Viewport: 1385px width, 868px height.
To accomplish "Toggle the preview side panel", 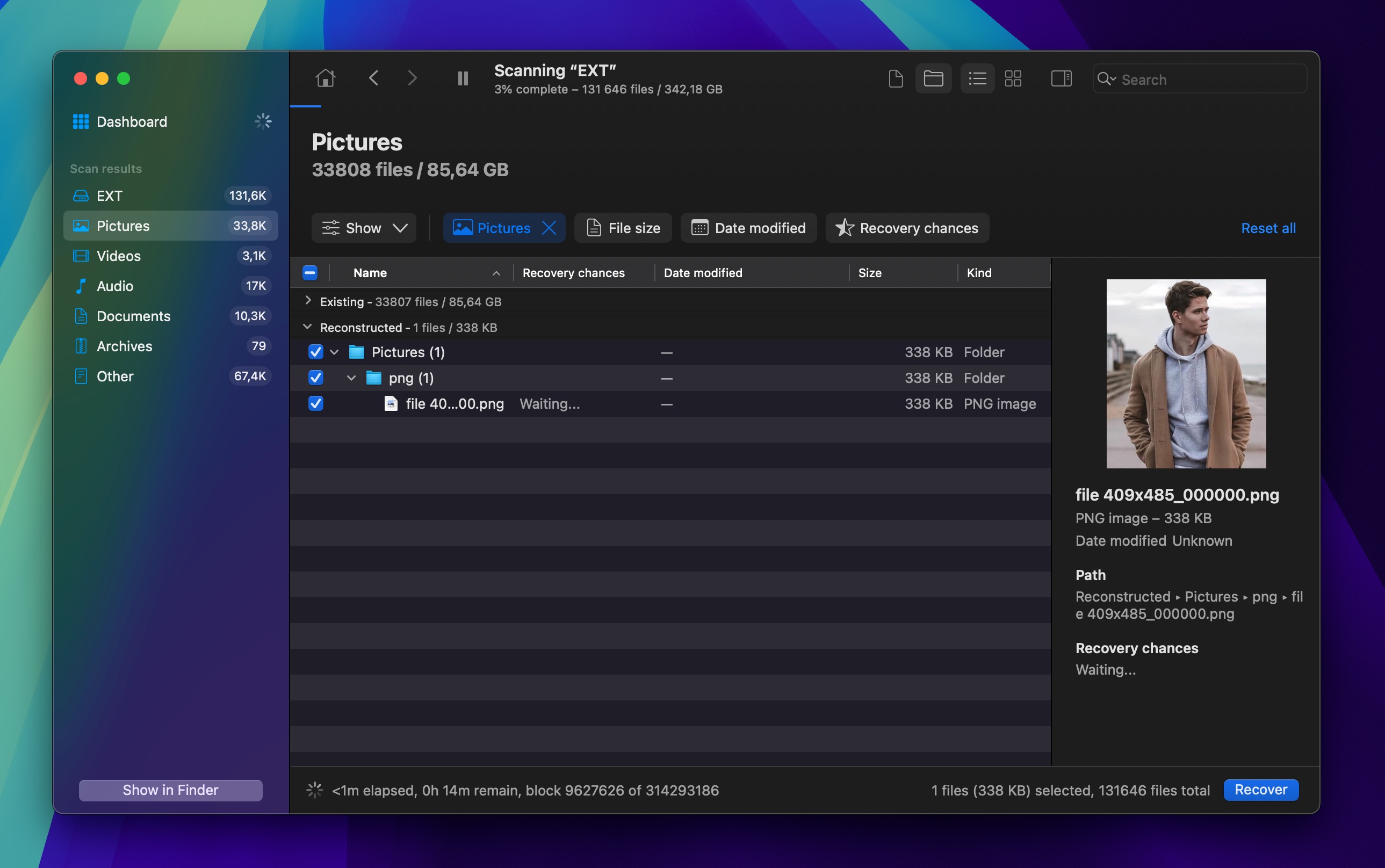I will [1061, 78].
